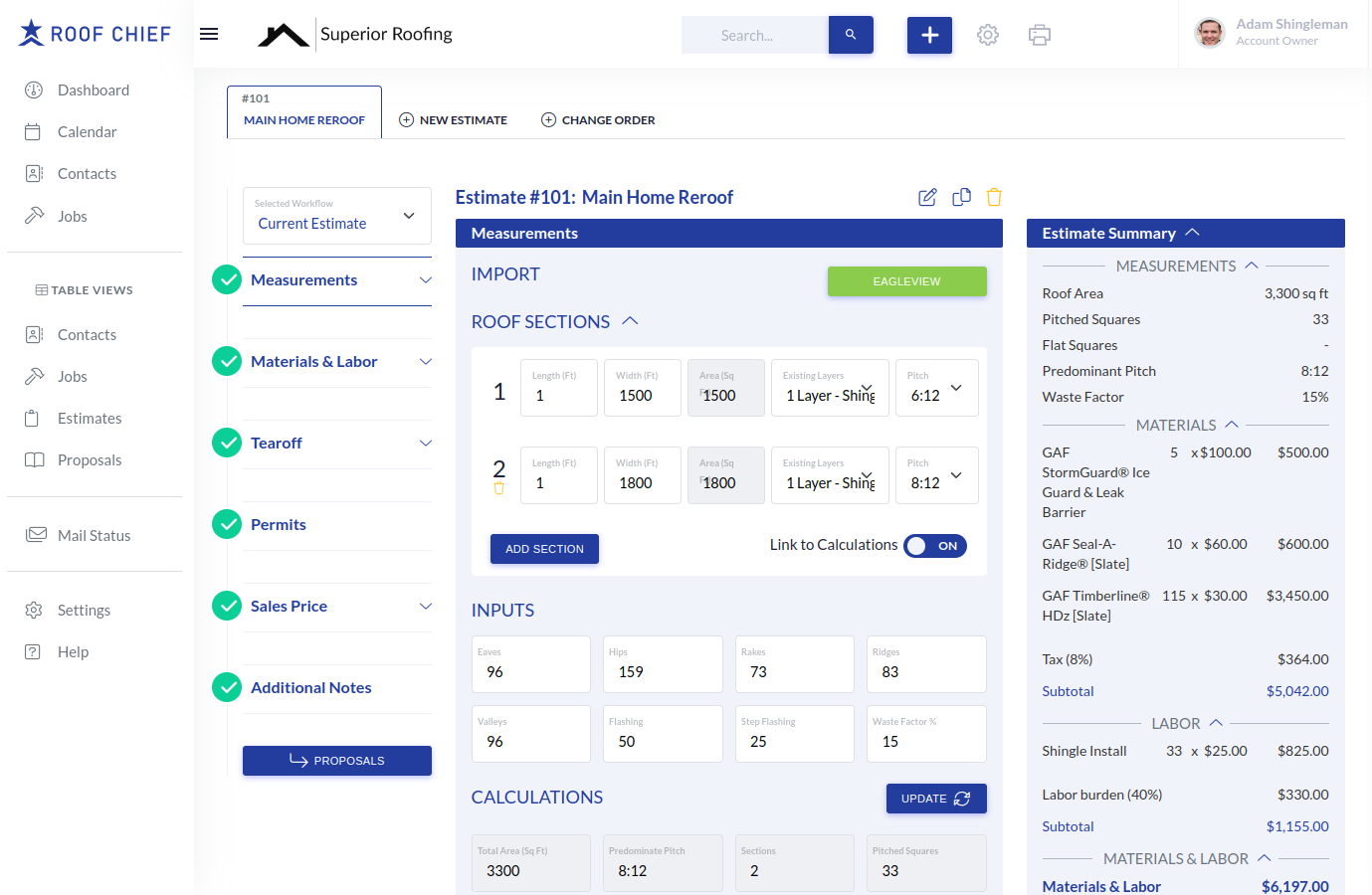Open the Pitch dropdown for section 1
Screen dimensions: 1372x895
click(954, 388)
